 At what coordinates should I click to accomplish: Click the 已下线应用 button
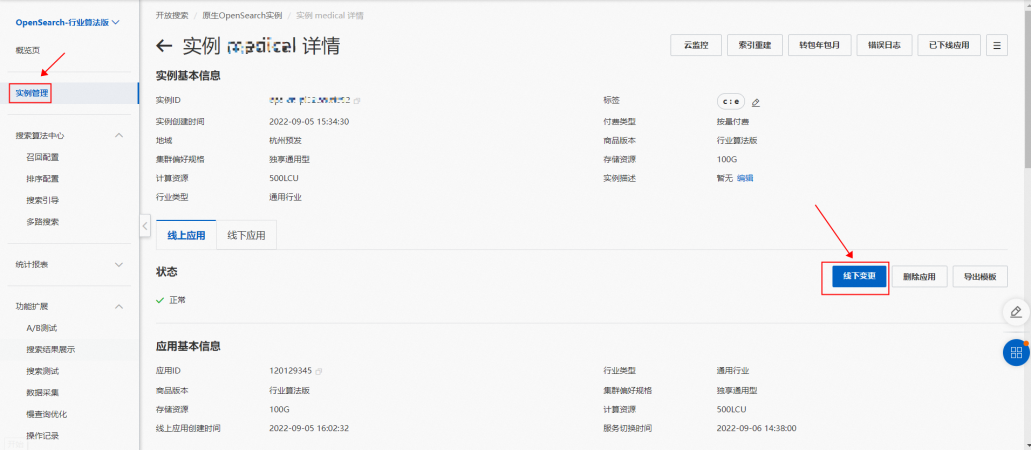pos(949,45)
